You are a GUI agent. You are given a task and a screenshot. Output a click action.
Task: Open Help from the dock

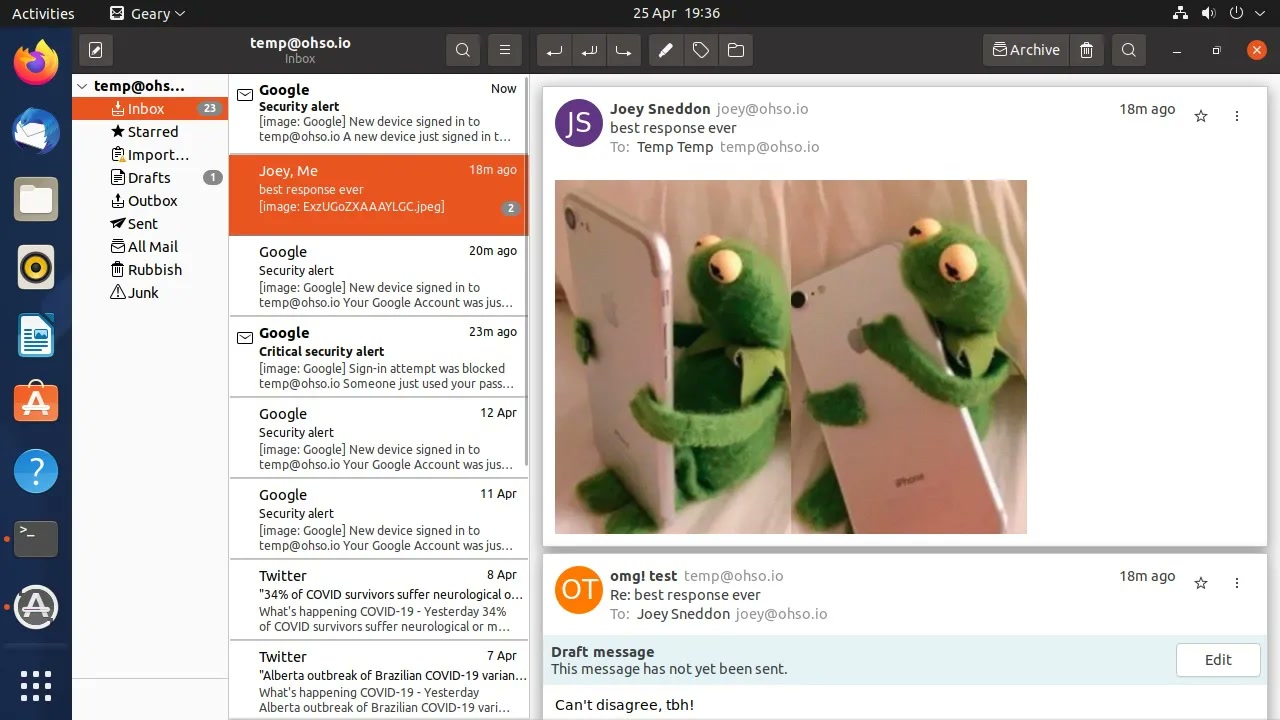(36, 471)
